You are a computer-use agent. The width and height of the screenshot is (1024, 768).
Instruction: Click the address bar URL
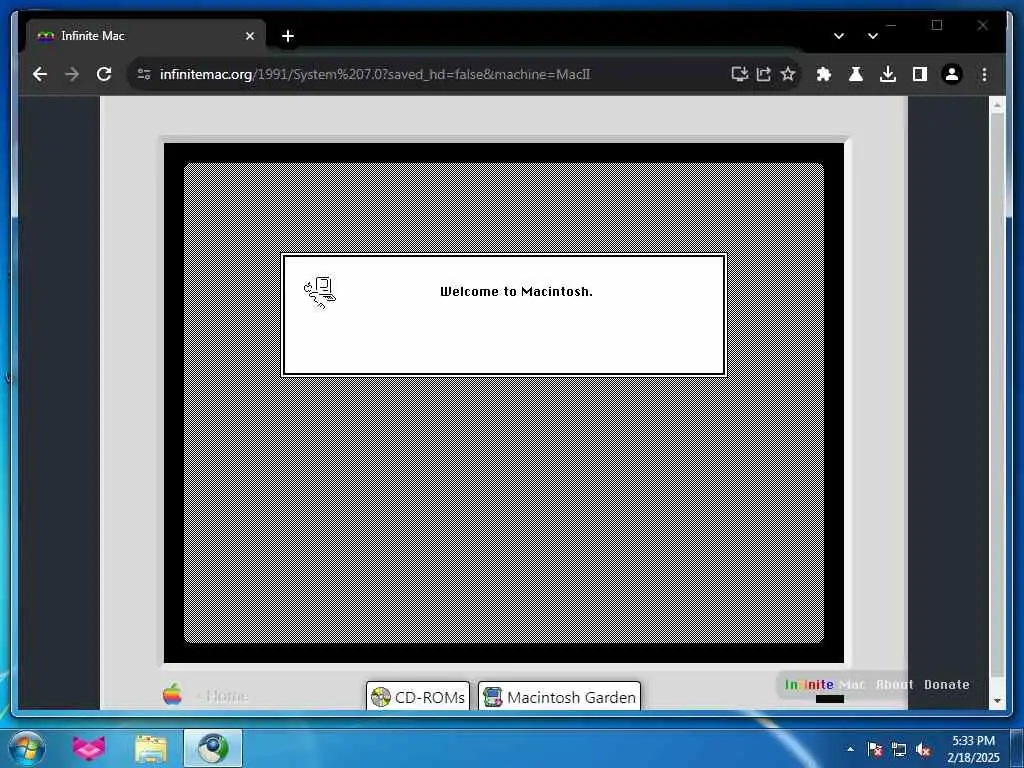(x=375, y=74)
